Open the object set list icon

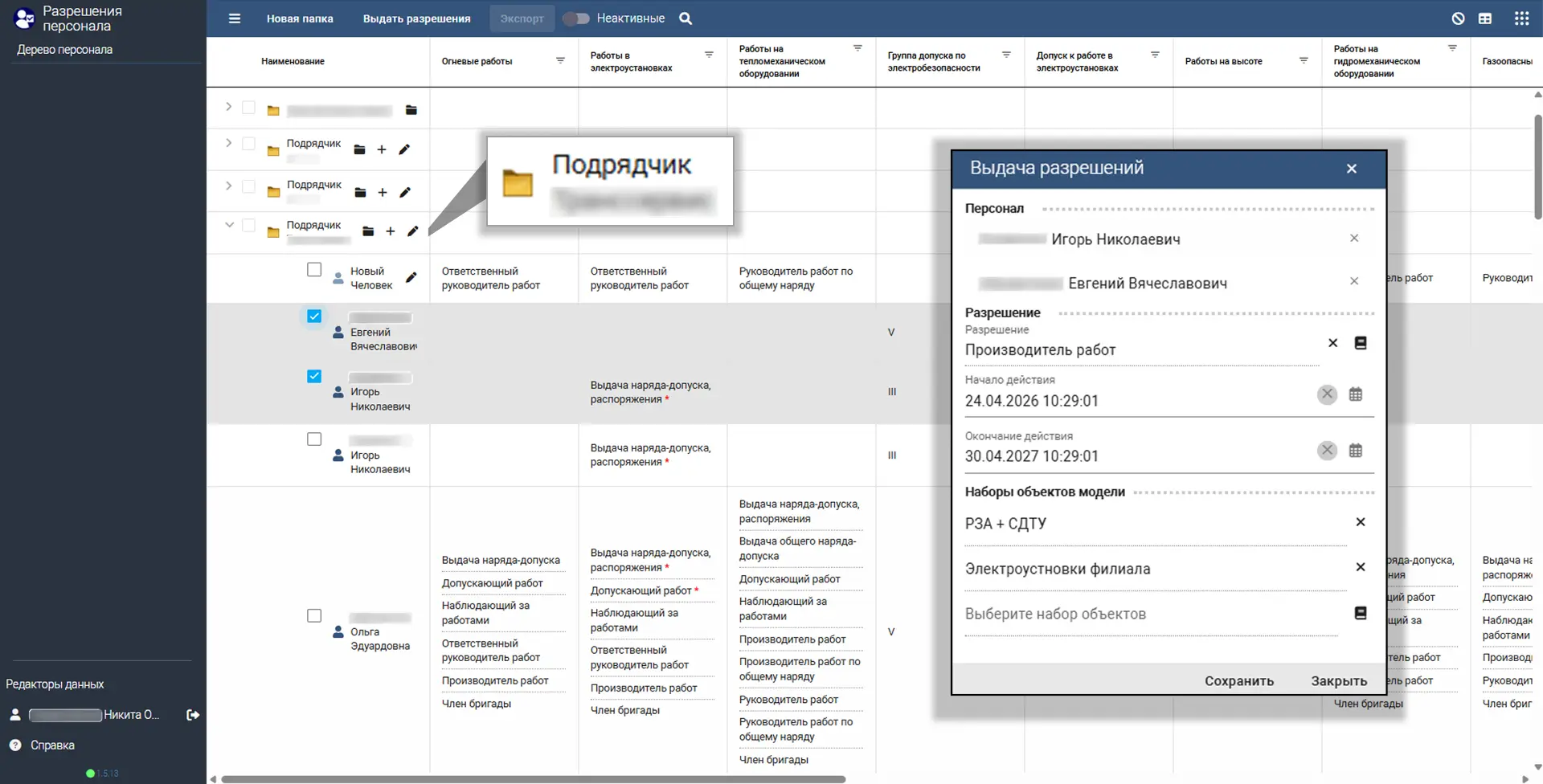point(1361,613)
